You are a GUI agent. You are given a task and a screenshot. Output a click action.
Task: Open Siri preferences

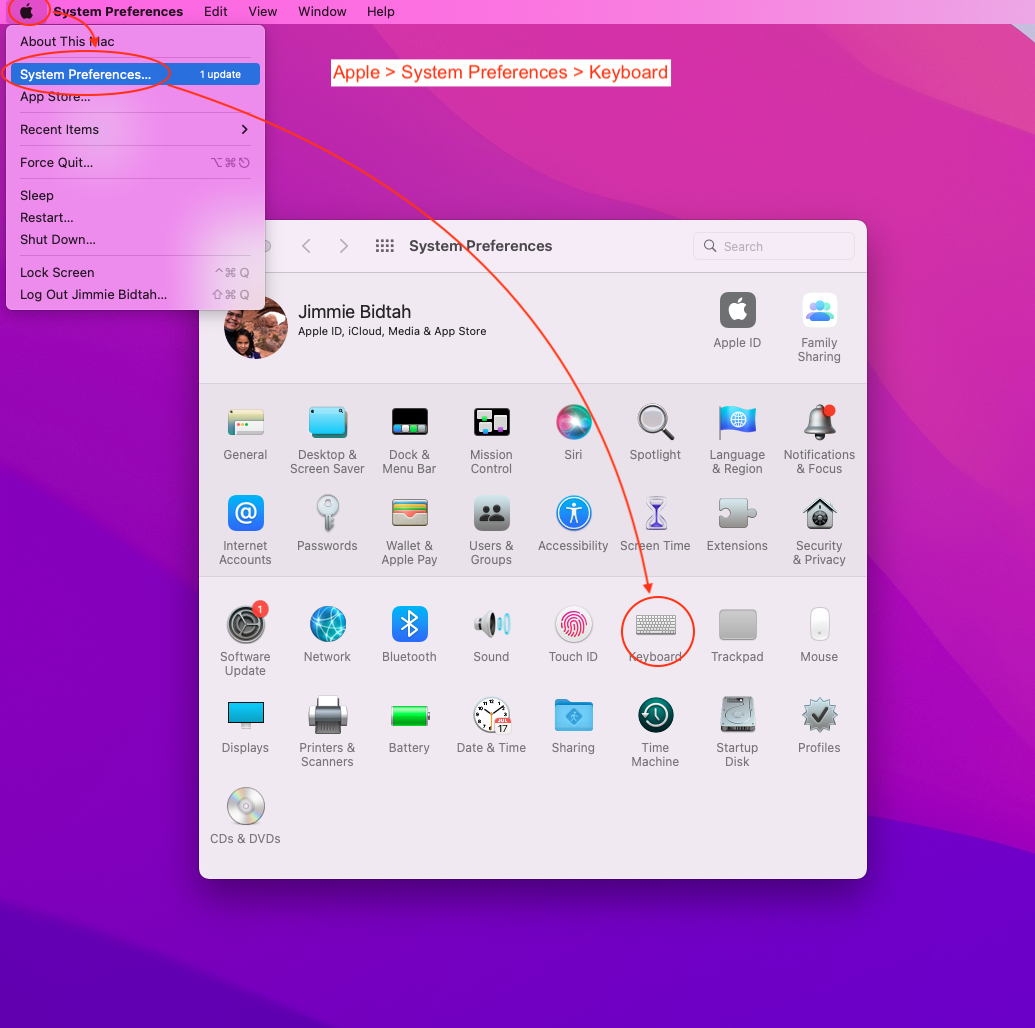coord(573,433)
